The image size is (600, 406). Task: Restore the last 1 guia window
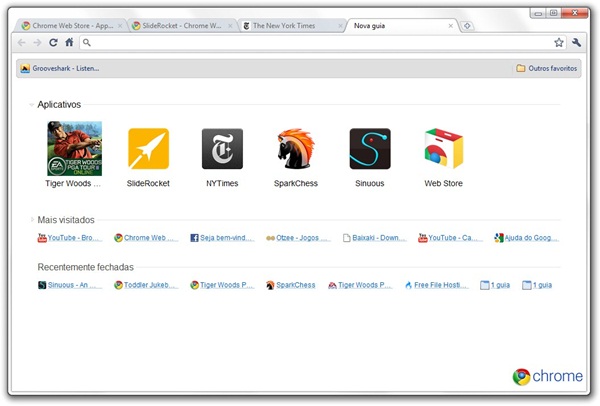pos(537,285)
